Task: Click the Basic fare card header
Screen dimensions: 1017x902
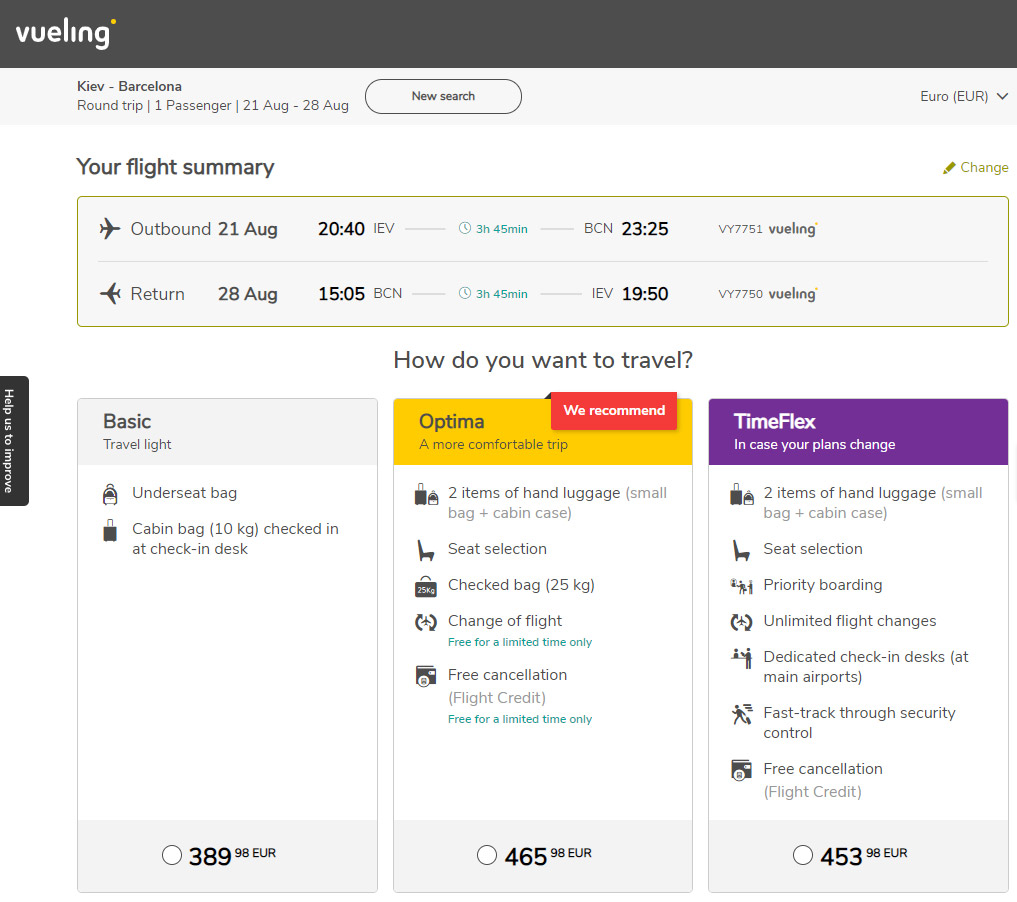Action: 228,432
